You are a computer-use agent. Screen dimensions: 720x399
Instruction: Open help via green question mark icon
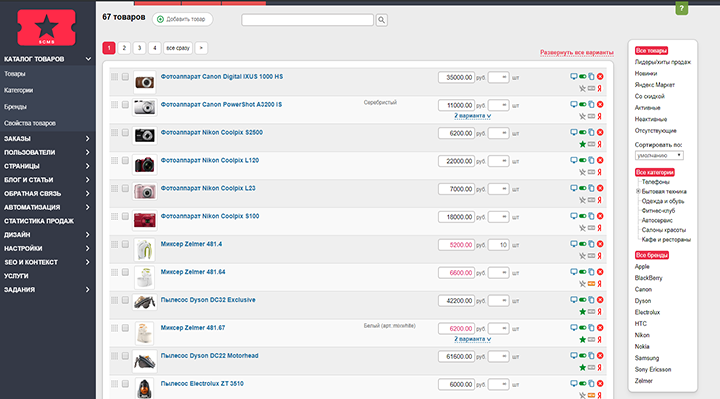[681, 8]
